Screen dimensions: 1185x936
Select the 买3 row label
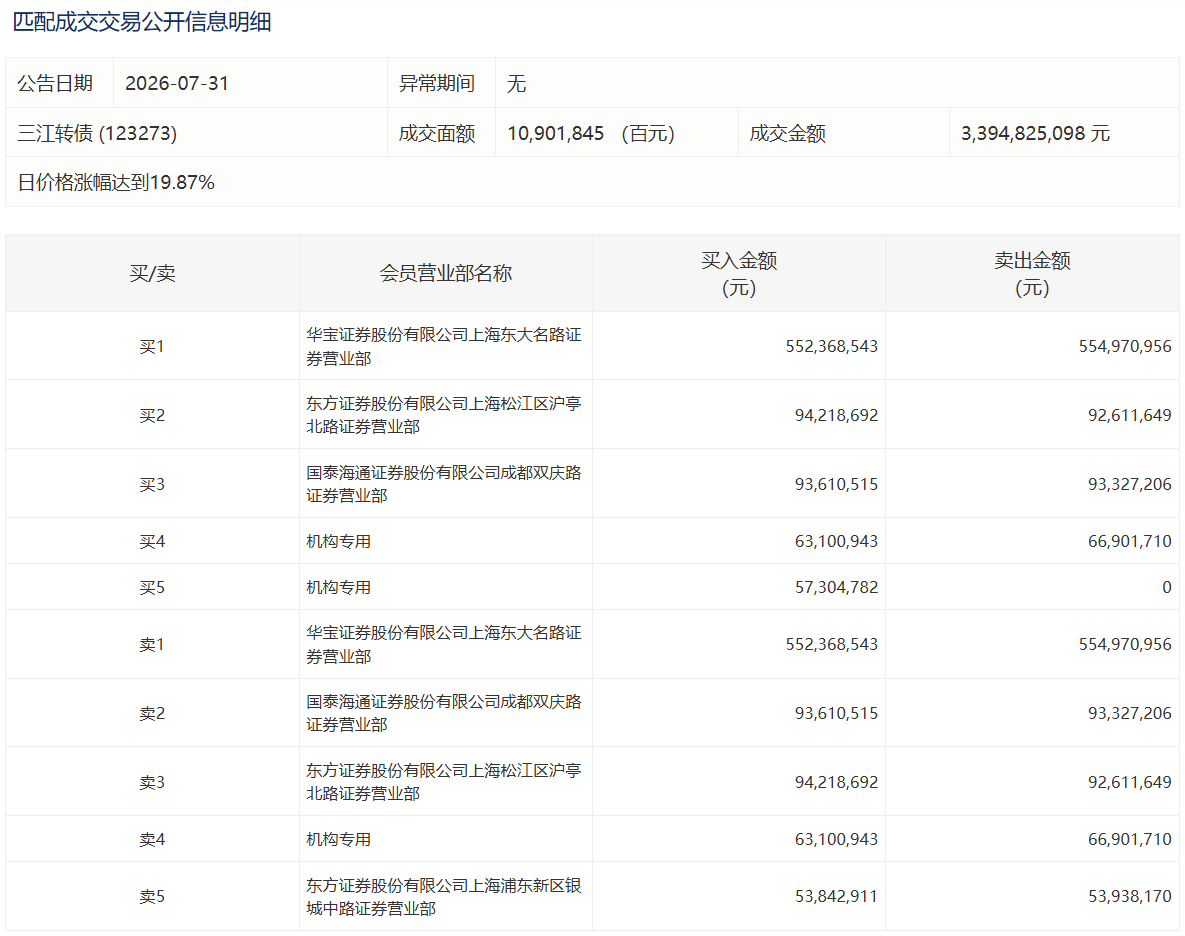coord(152,483)
